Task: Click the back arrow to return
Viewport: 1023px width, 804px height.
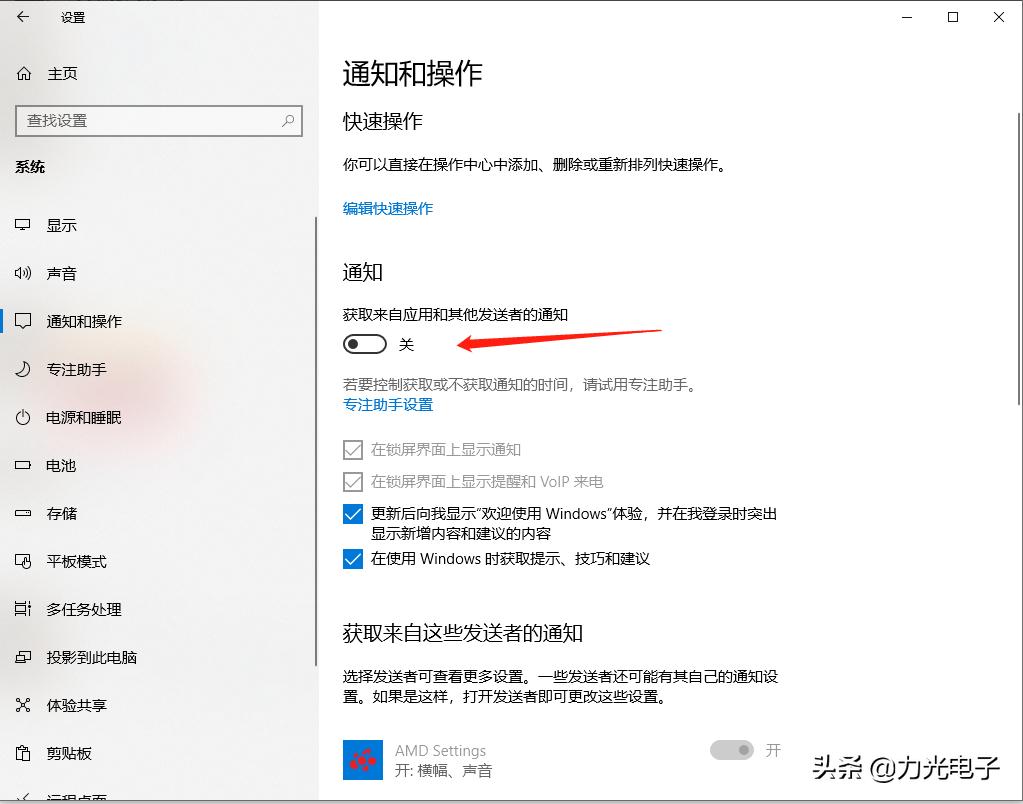Action: point(22,17)
